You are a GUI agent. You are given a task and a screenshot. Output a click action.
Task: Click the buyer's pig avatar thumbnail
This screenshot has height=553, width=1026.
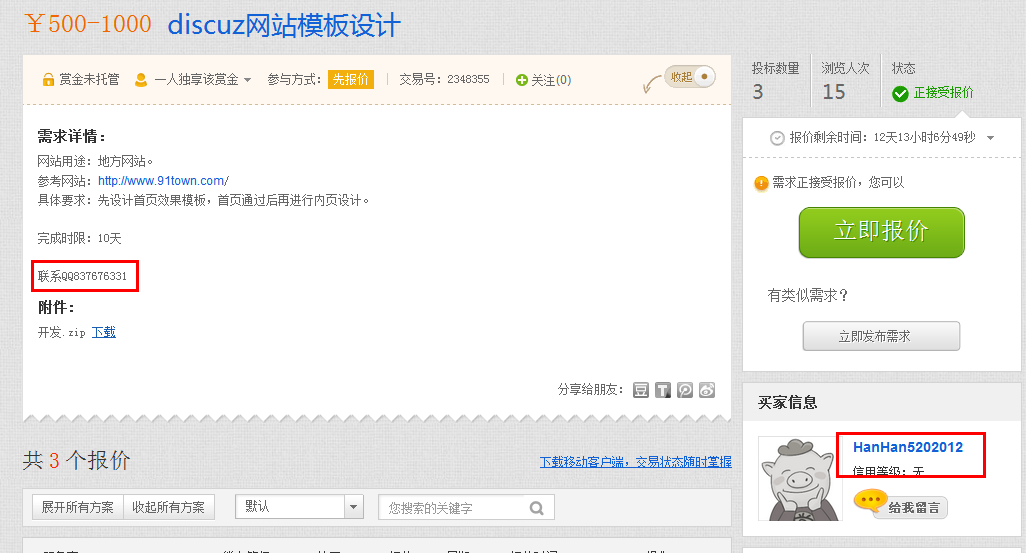(x=799, y=478)
